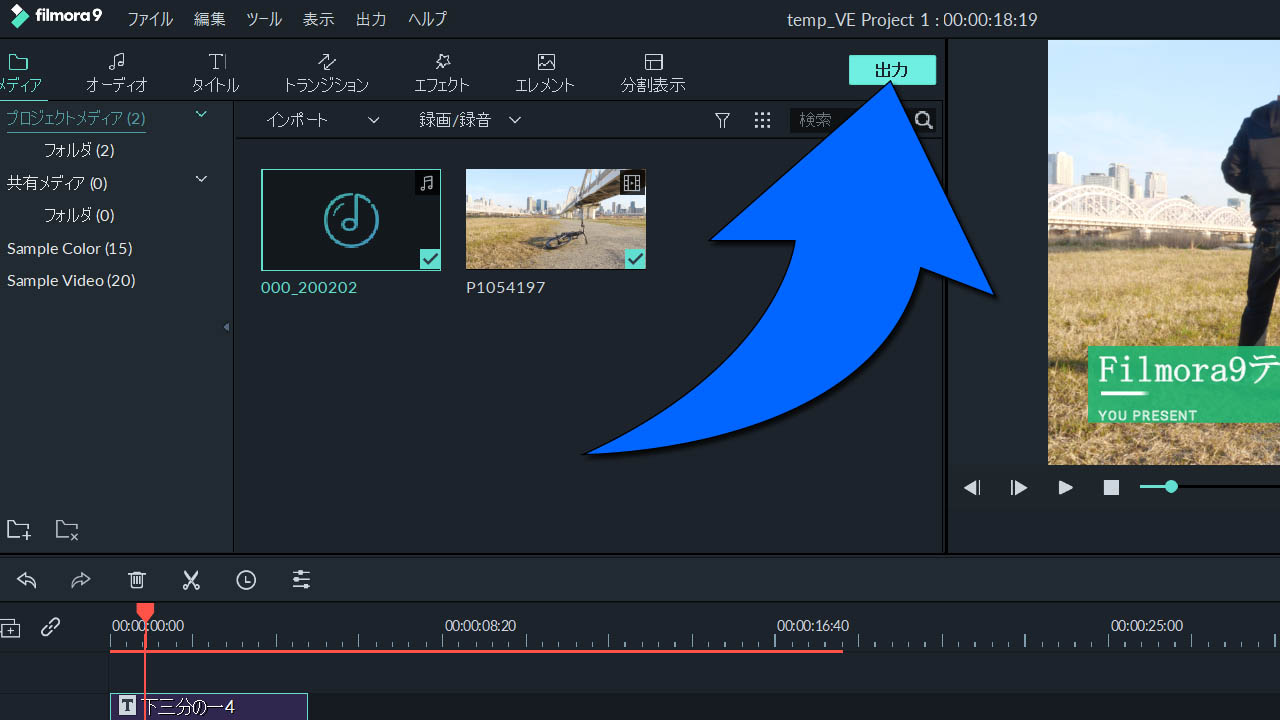Open the ヘルプ menu
This screenshot has height=720, width=1280.
click(428, 19)
